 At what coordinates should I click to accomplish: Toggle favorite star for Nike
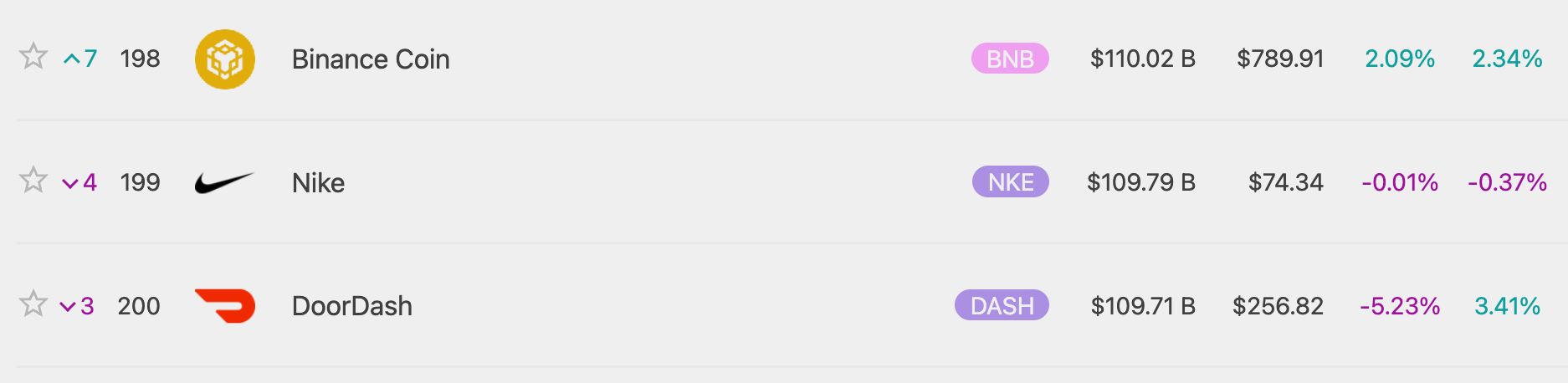click(x=33, y=180)
